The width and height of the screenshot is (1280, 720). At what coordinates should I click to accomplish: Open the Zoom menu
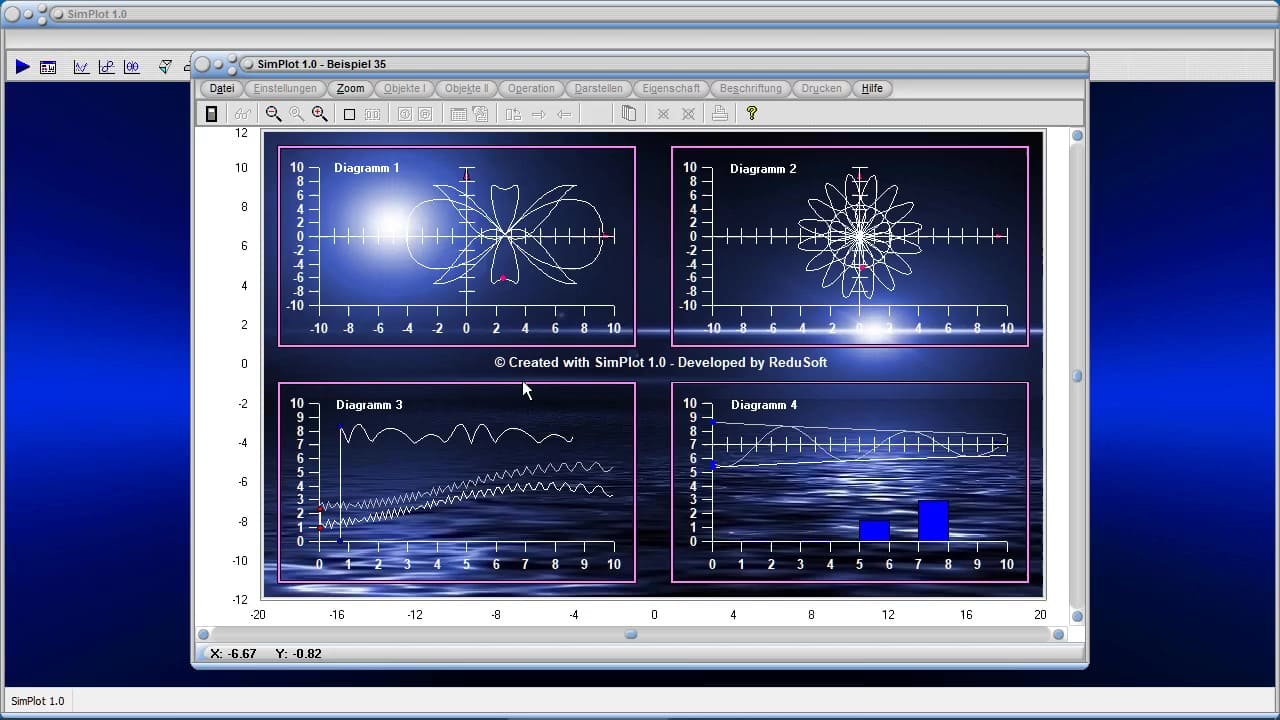(350, 88)
